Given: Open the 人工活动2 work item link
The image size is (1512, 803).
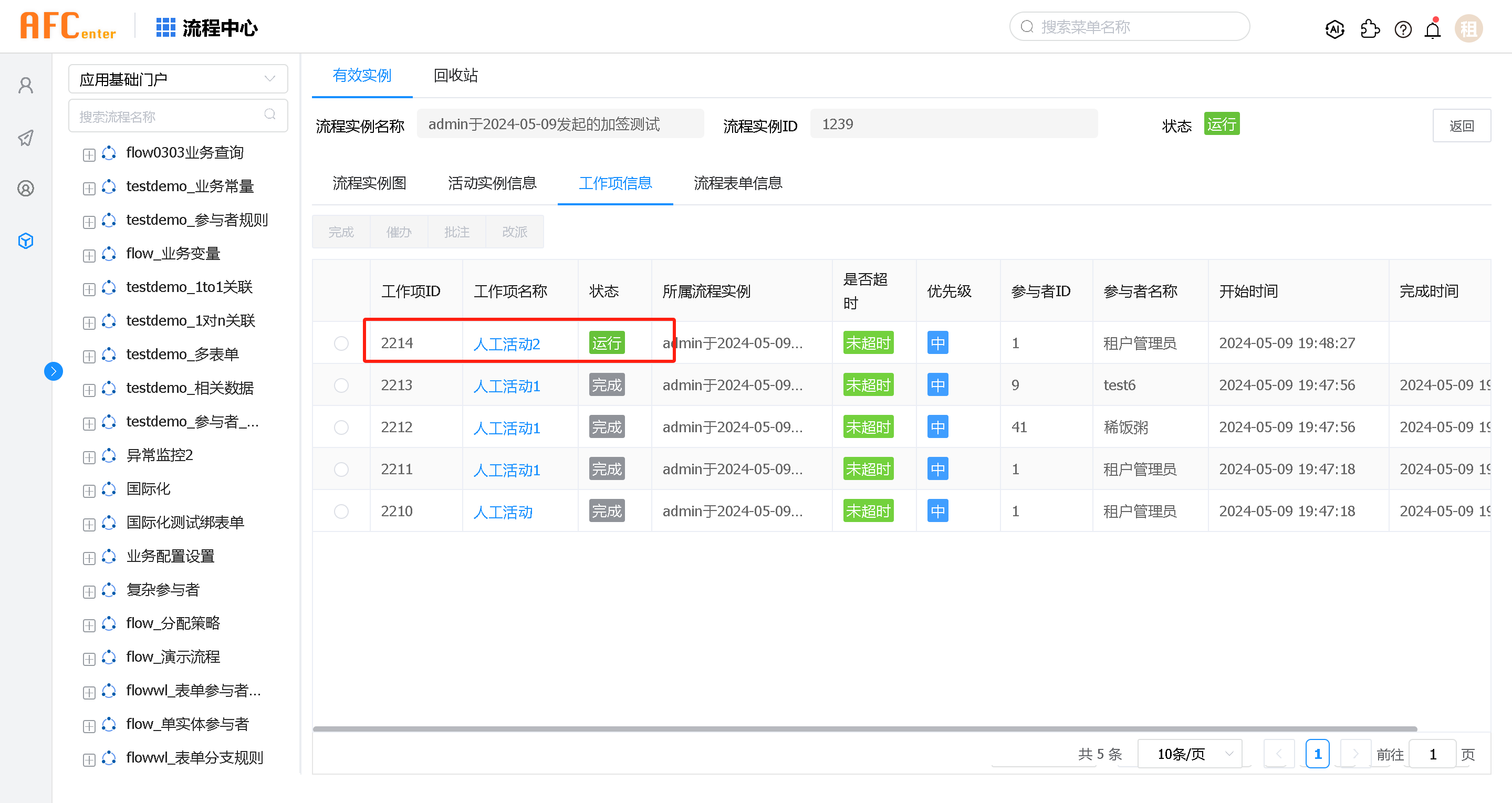Looking at the screenshot, I should 506,344.
